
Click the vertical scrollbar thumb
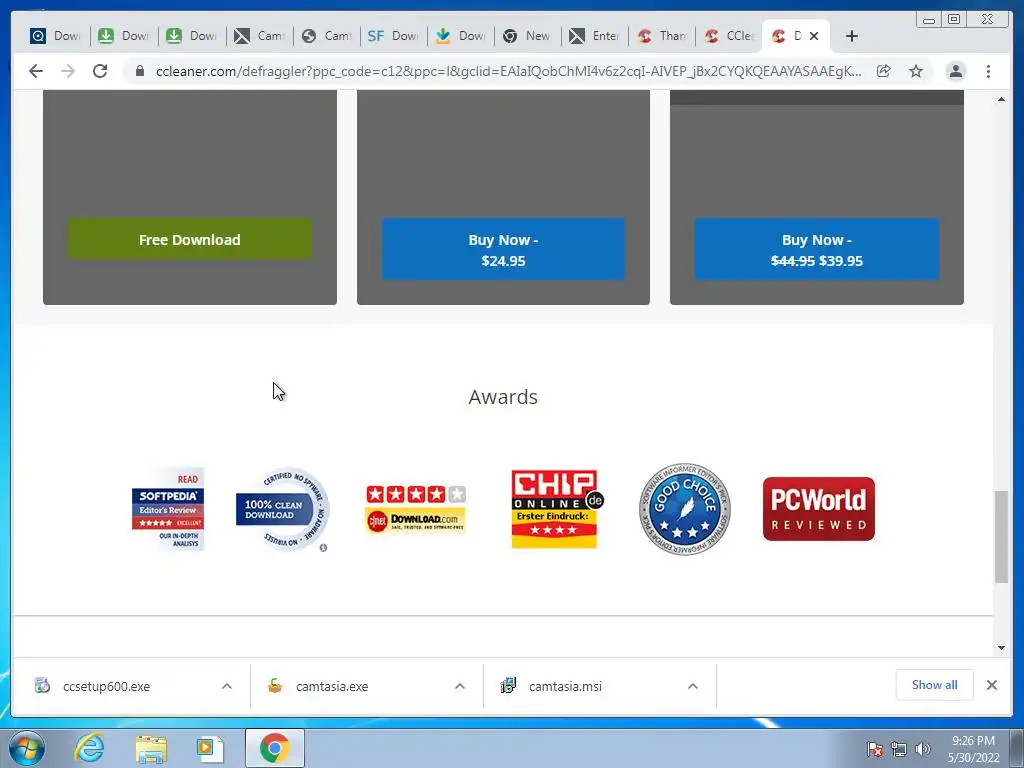tap(1001, 537)
